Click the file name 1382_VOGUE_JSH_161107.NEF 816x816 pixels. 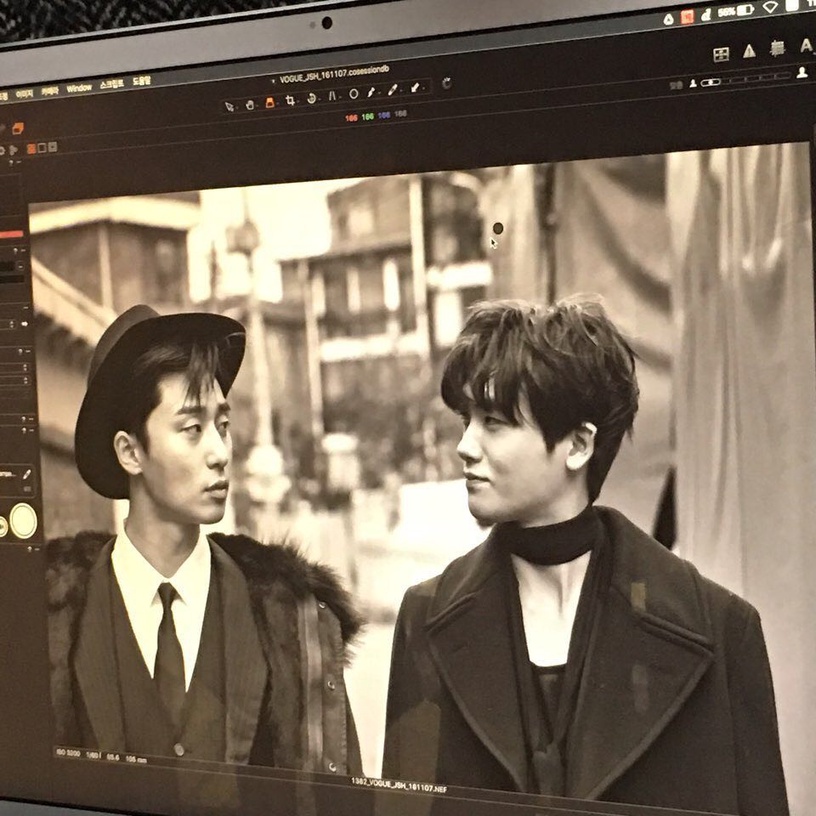[x=399, y=784]
